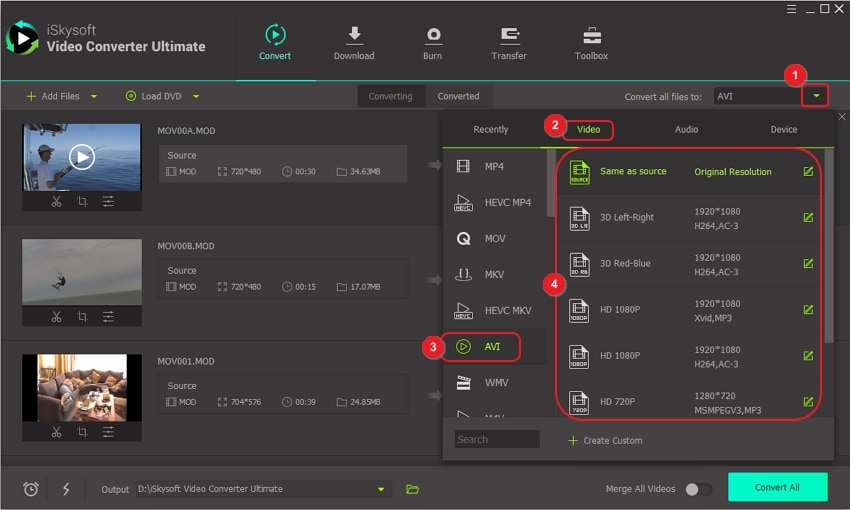
Task: Select WMV format in list
Action: point(494,383)
